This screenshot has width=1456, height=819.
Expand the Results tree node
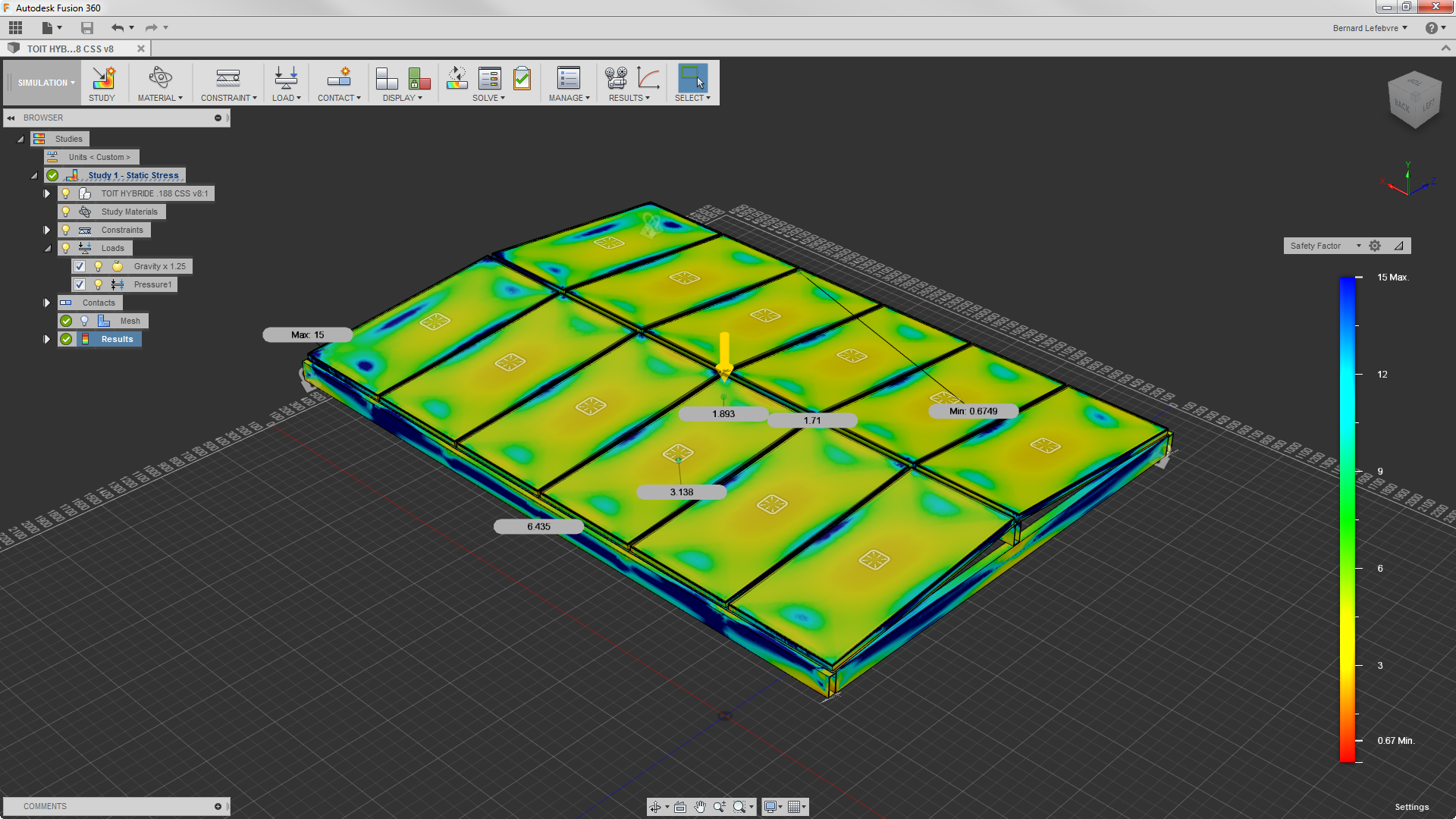(x=47, y=339)
